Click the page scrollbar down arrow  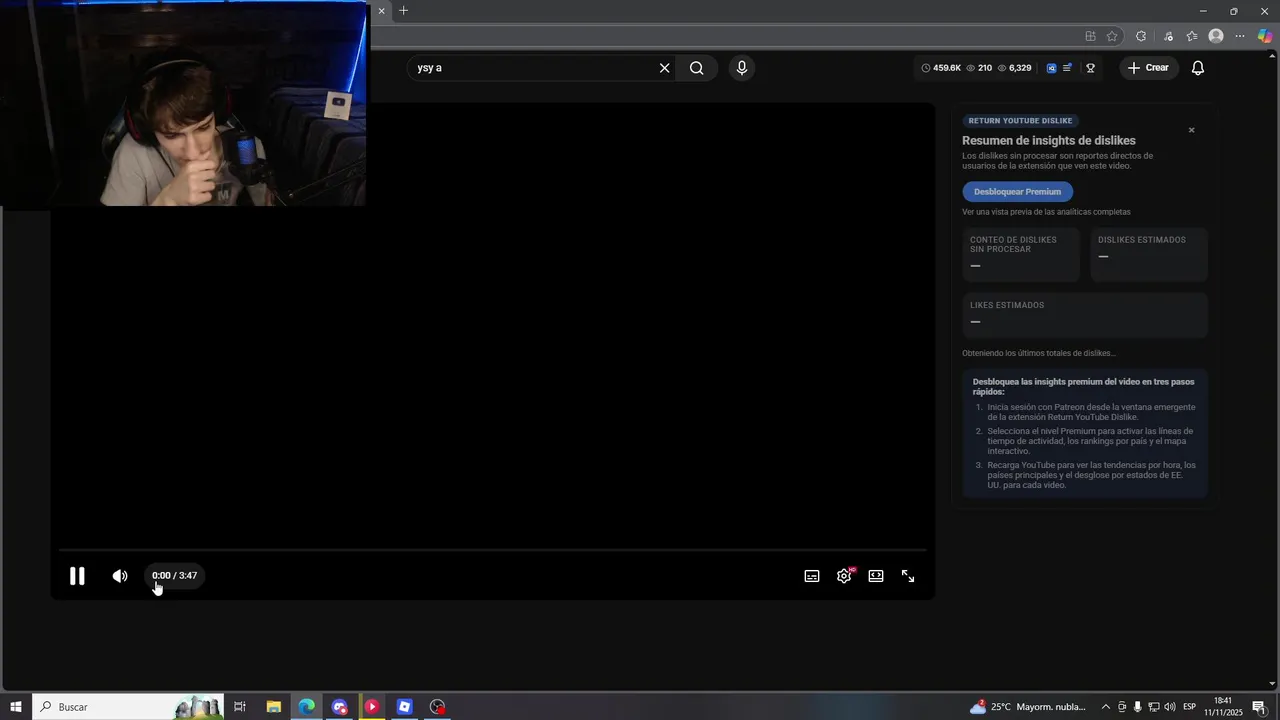(1272, 684)
